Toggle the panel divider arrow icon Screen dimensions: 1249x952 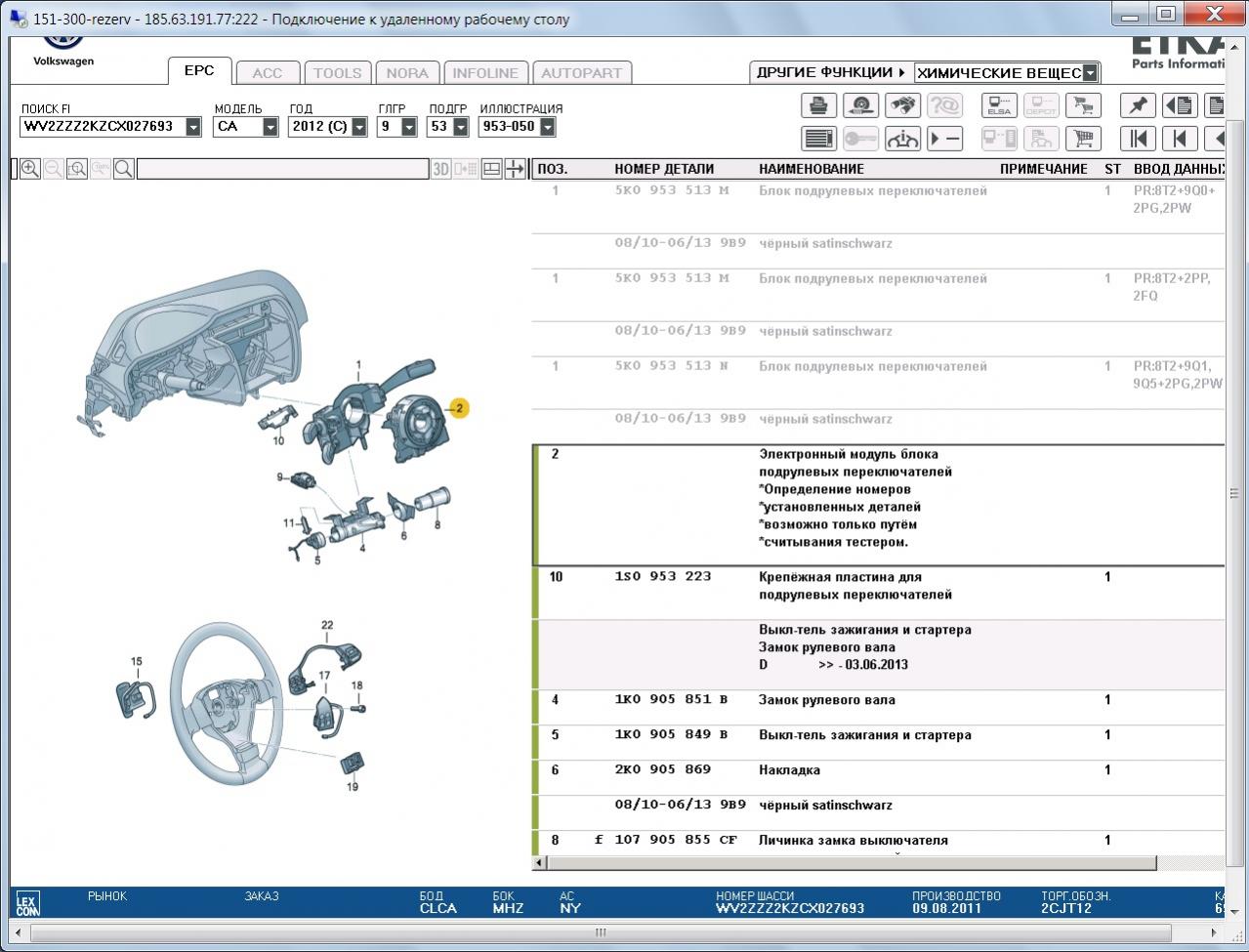(515, 169)
